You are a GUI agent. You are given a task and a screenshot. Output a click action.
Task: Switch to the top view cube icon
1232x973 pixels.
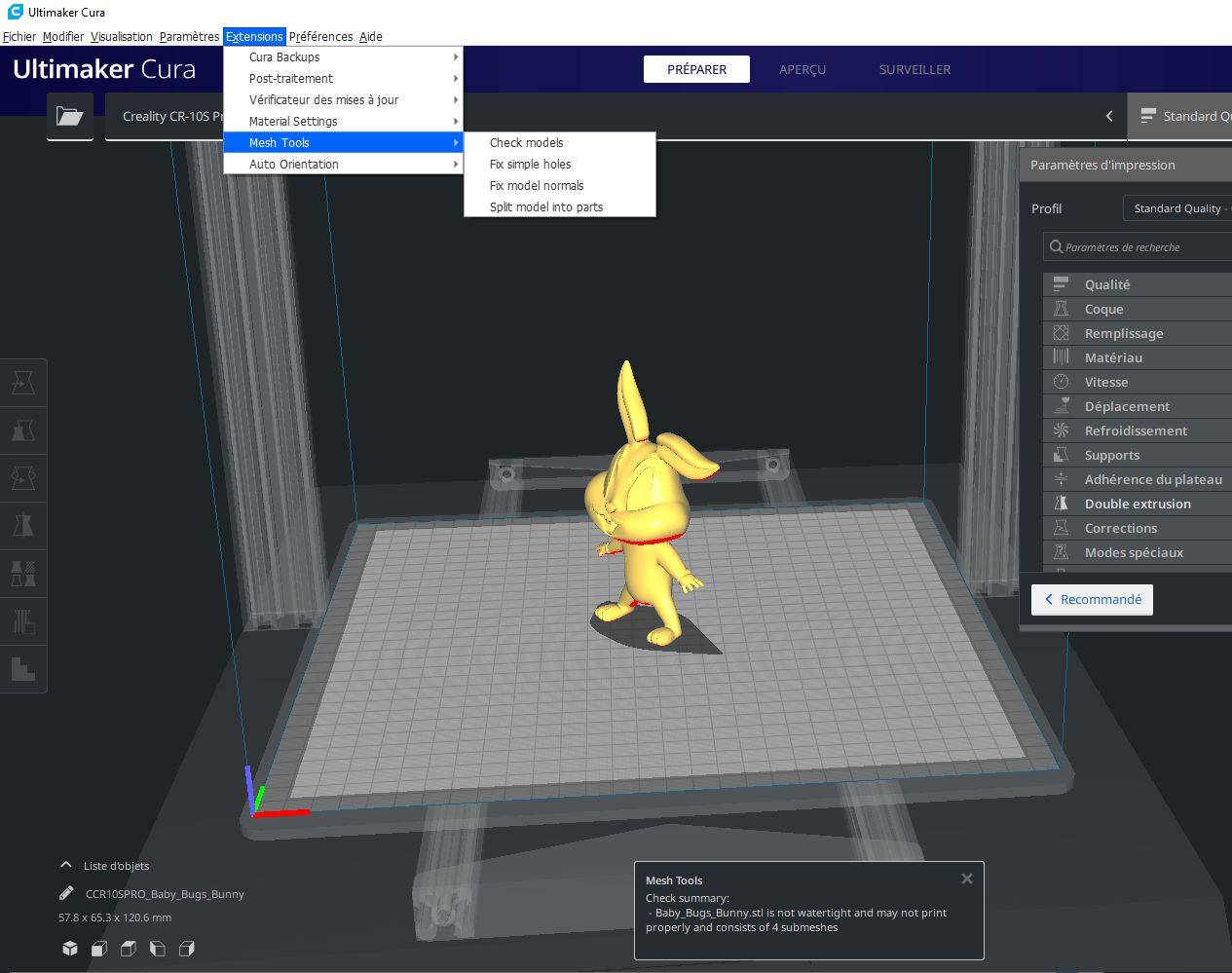point(129,948)
